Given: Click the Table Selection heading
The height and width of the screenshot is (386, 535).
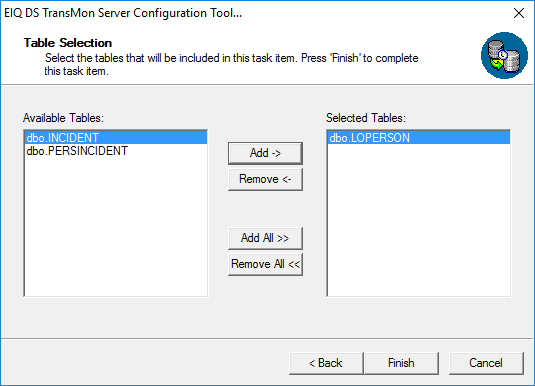Looking at the screenshot, I should point(68,43).
